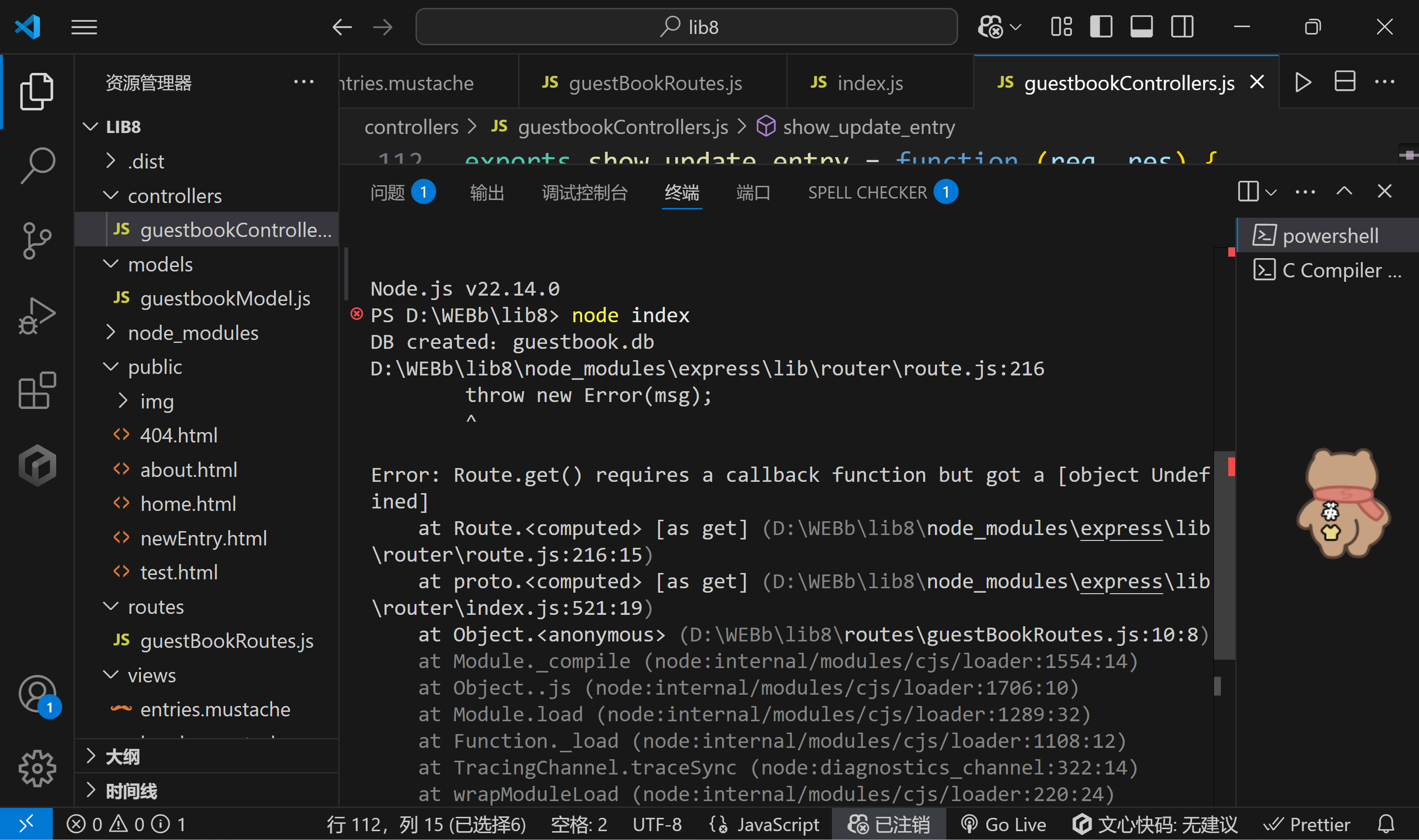
Task: Open the split terminal dropdown arrow
Action: (x=1271, y=193)
